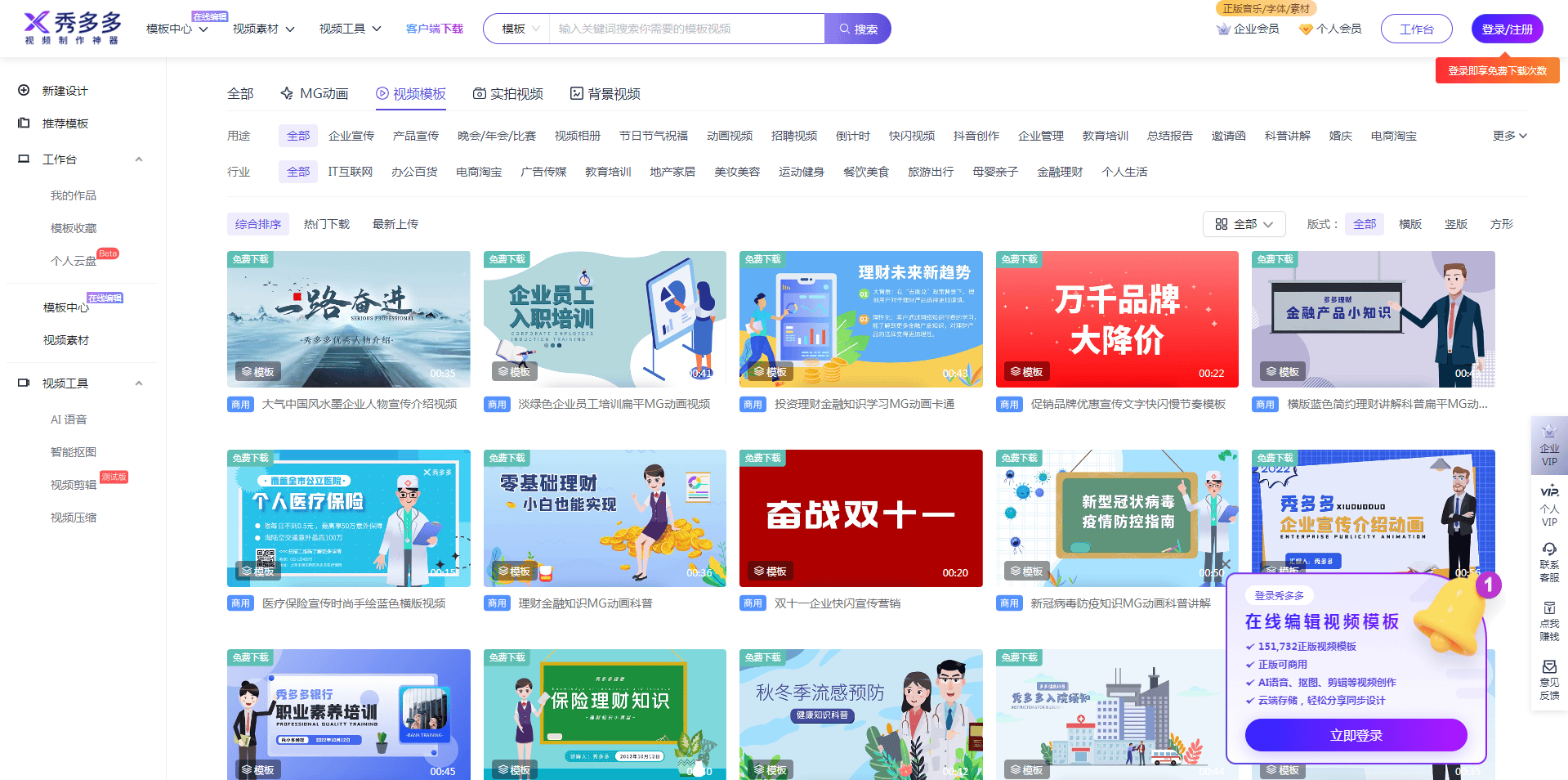This screenshot has width=1568, height=780.
Task: Open the 全部 grid type dropdown
Action: point(1244,224)
